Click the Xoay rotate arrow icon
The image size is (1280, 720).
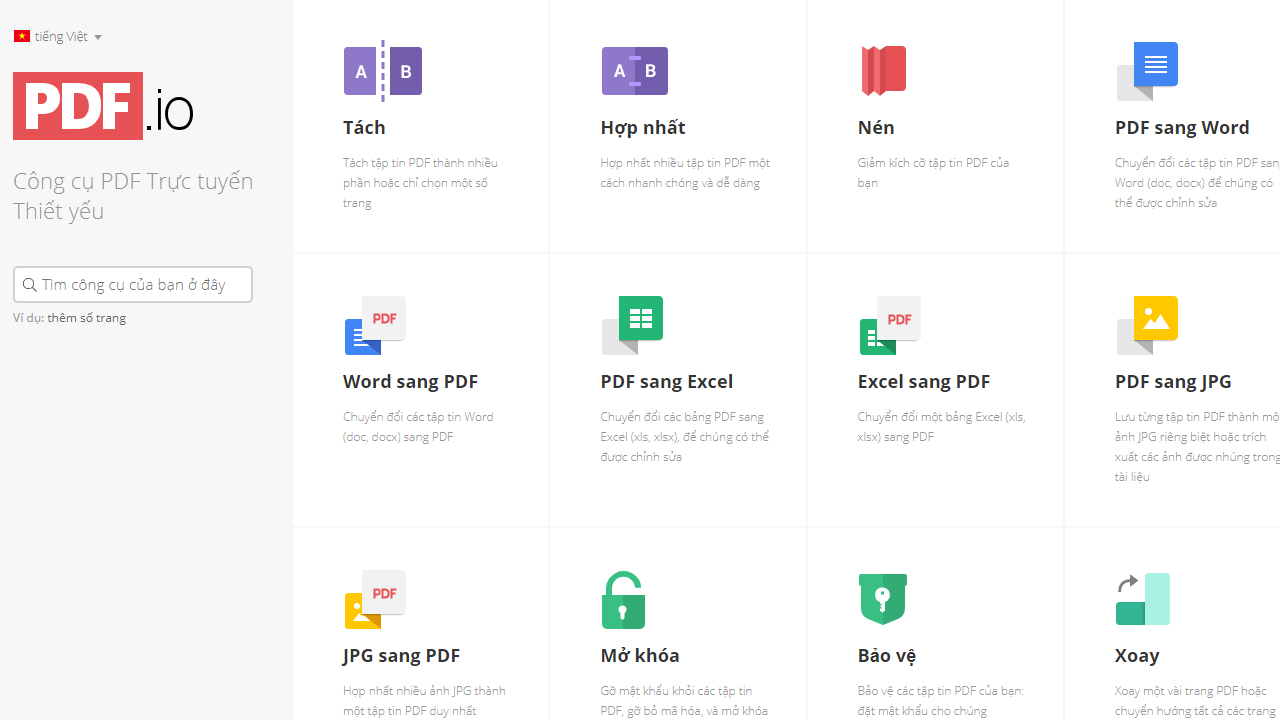(x=1141, y=599)
